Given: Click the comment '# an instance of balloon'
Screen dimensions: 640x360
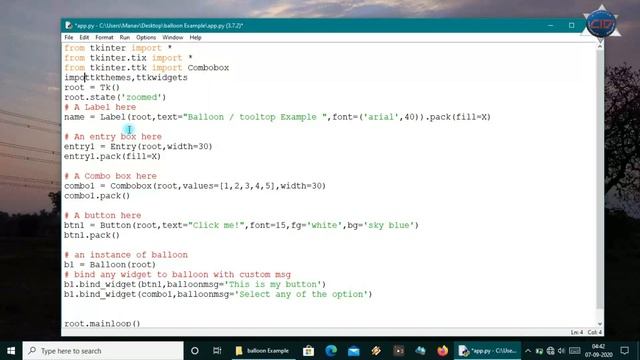Looking at the screenshot, I should (x=126, y=255).
